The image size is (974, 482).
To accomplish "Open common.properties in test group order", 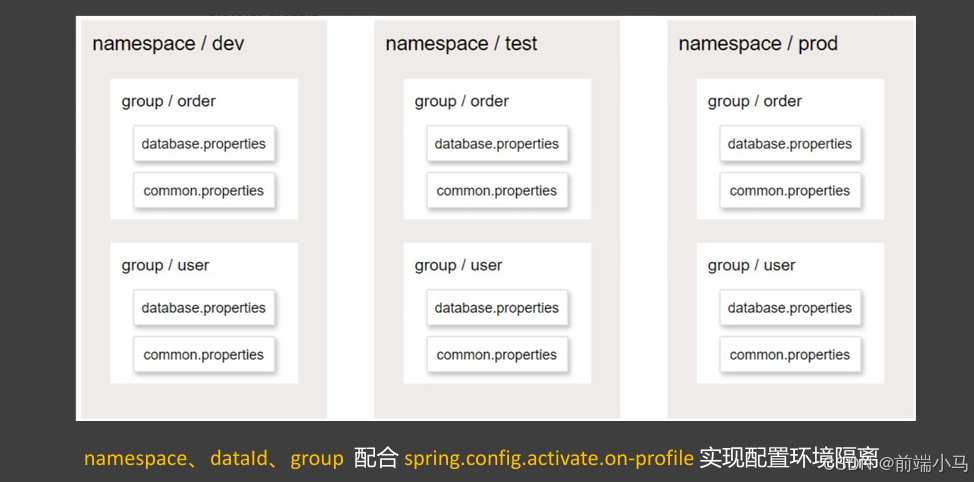I will 497,191.
